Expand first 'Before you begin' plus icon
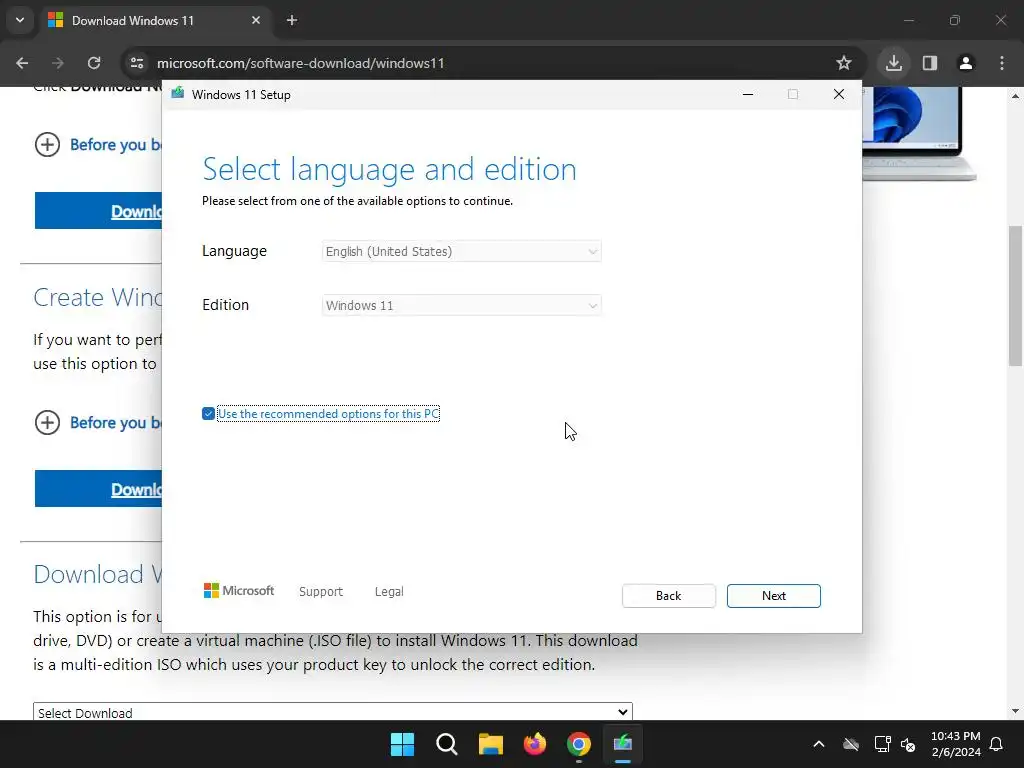 (47, 144)
